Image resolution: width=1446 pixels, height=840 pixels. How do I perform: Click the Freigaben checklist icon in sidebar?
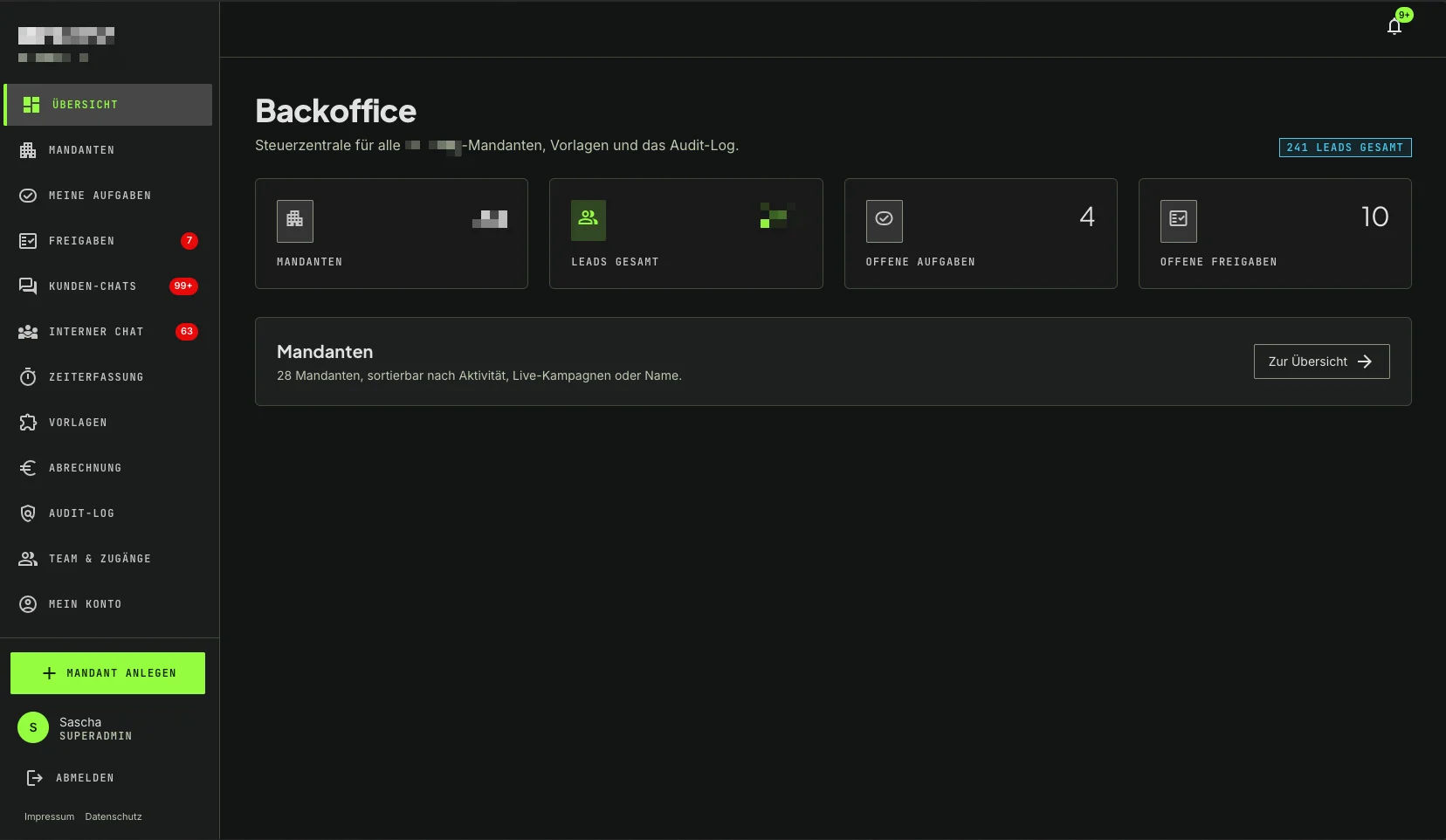pos(28,241)
